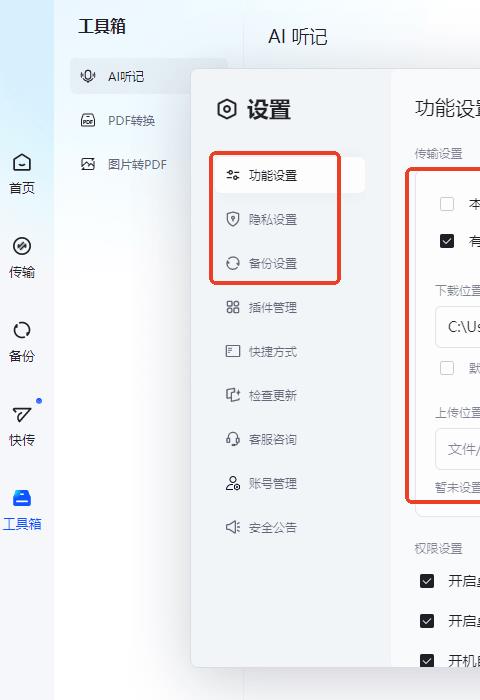Open the 传输 transfer icon
This screenshot has height=700, width=480.
22,246
